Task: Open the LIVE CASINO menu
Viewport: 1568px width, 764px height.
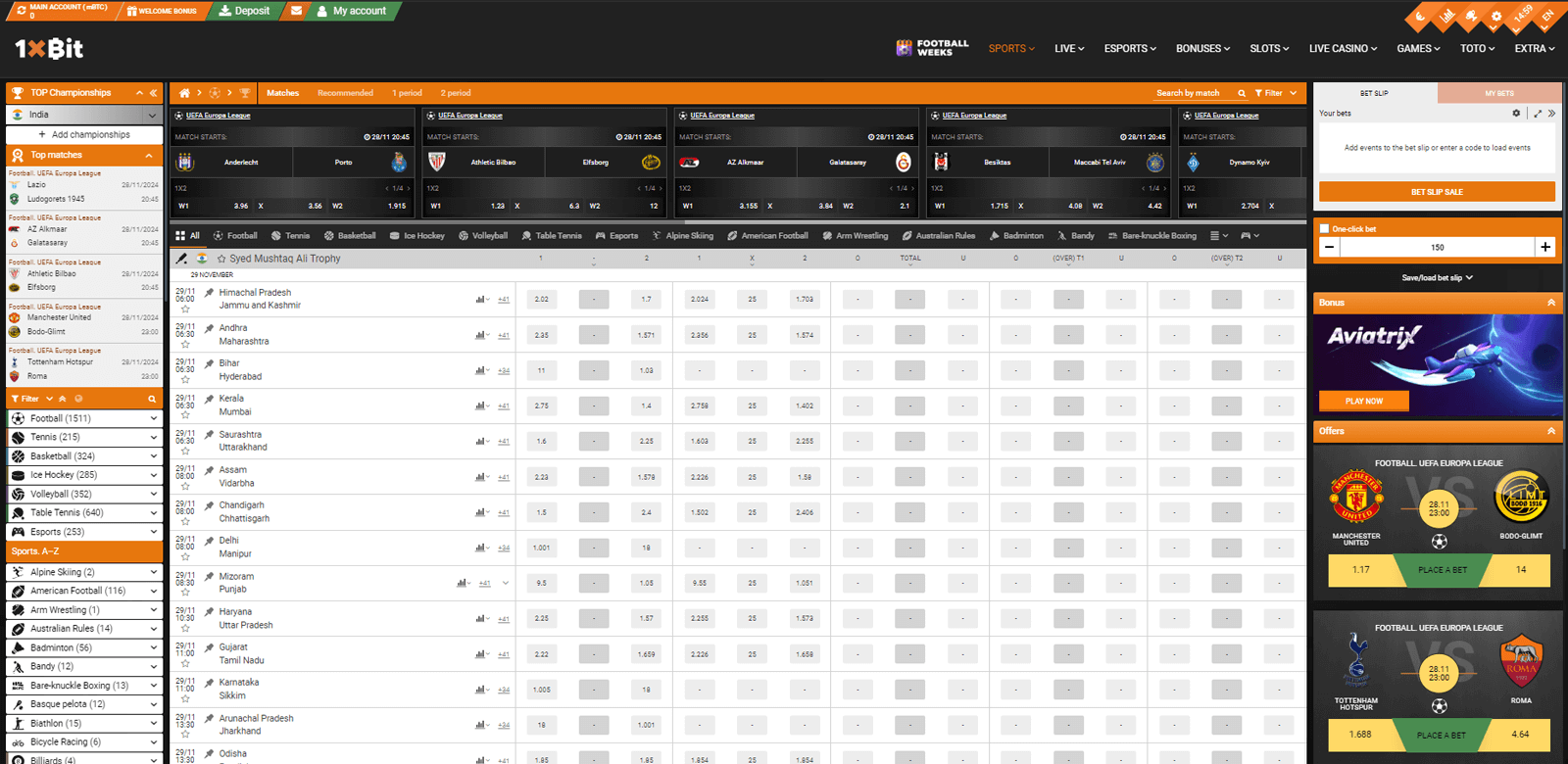Action: (1343, 48)
